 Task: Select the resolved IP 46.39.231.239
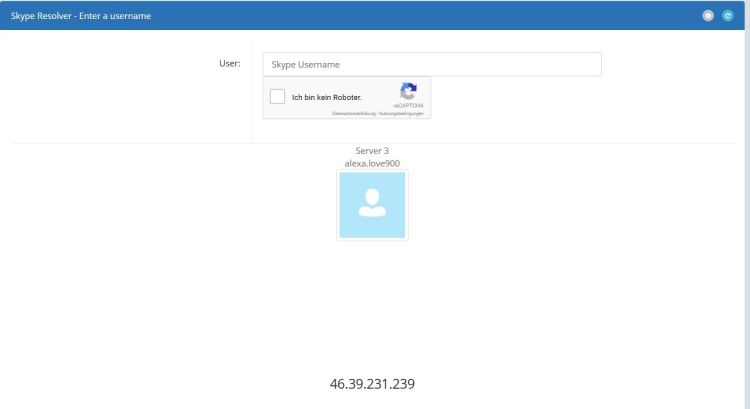pyautogui.click(x=372, y=384)
